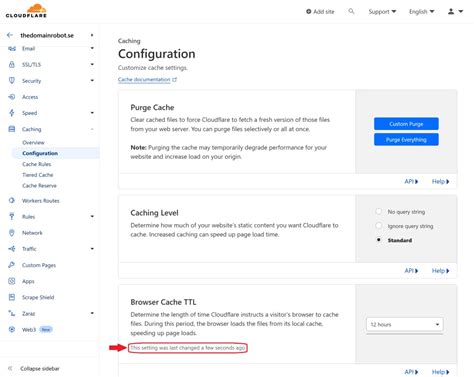Screen dimensions: 474x377
Task: Click the Custom Purge button
Action: coord(406,124)
